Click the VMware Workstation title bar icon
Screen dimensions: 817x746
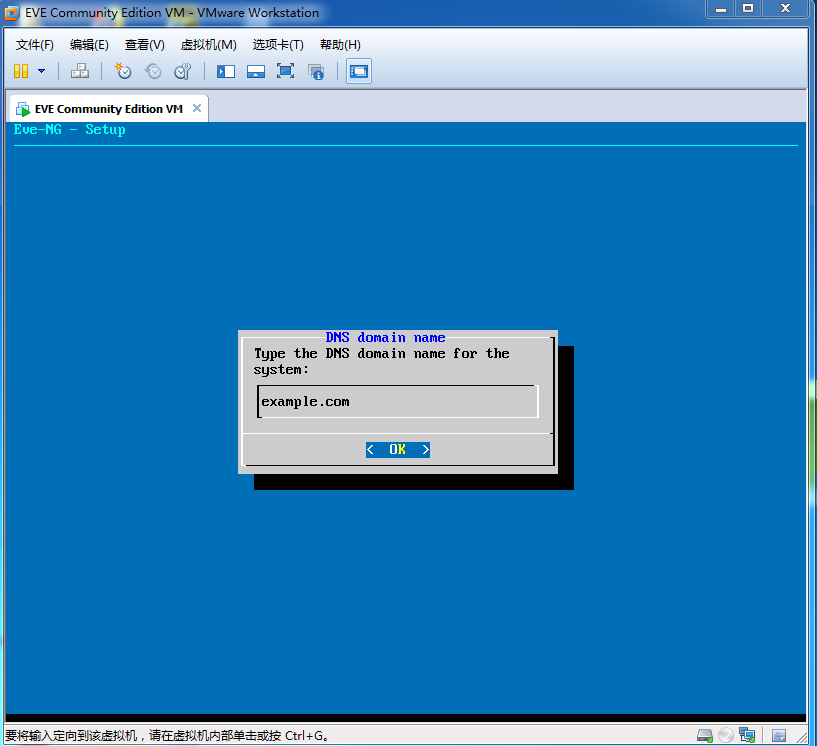[x=11, y=13]
